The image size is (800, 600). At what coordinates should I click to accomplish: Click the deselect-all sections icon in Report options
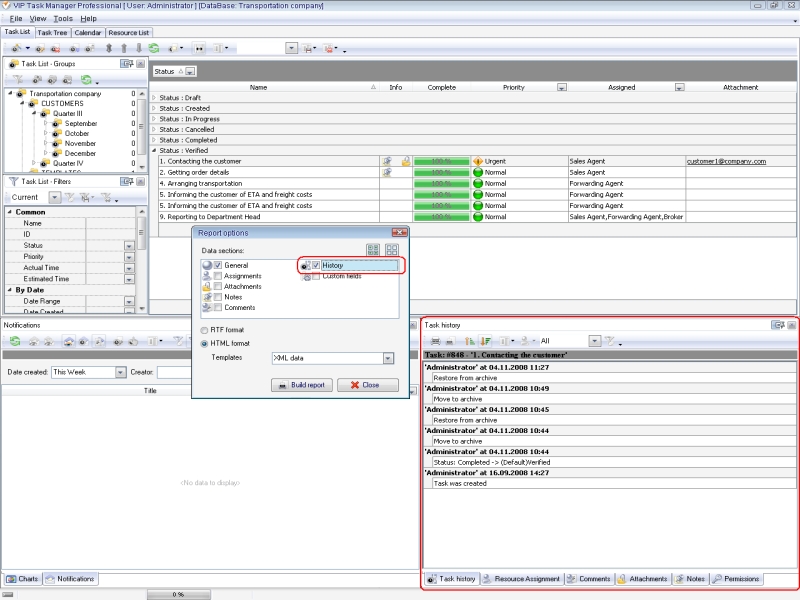click(392, 250)
